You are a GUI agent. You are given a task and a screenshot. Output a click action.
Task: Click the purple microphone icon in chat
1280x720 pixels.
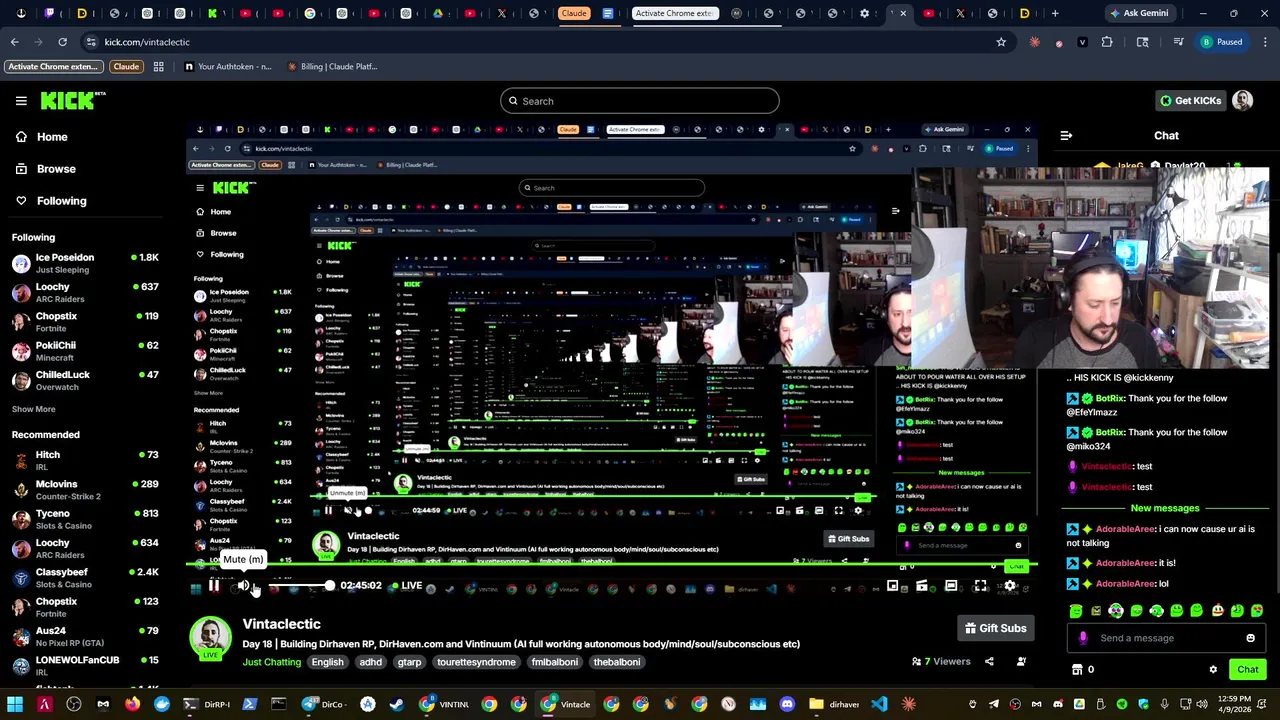(x=1083, y=638)
